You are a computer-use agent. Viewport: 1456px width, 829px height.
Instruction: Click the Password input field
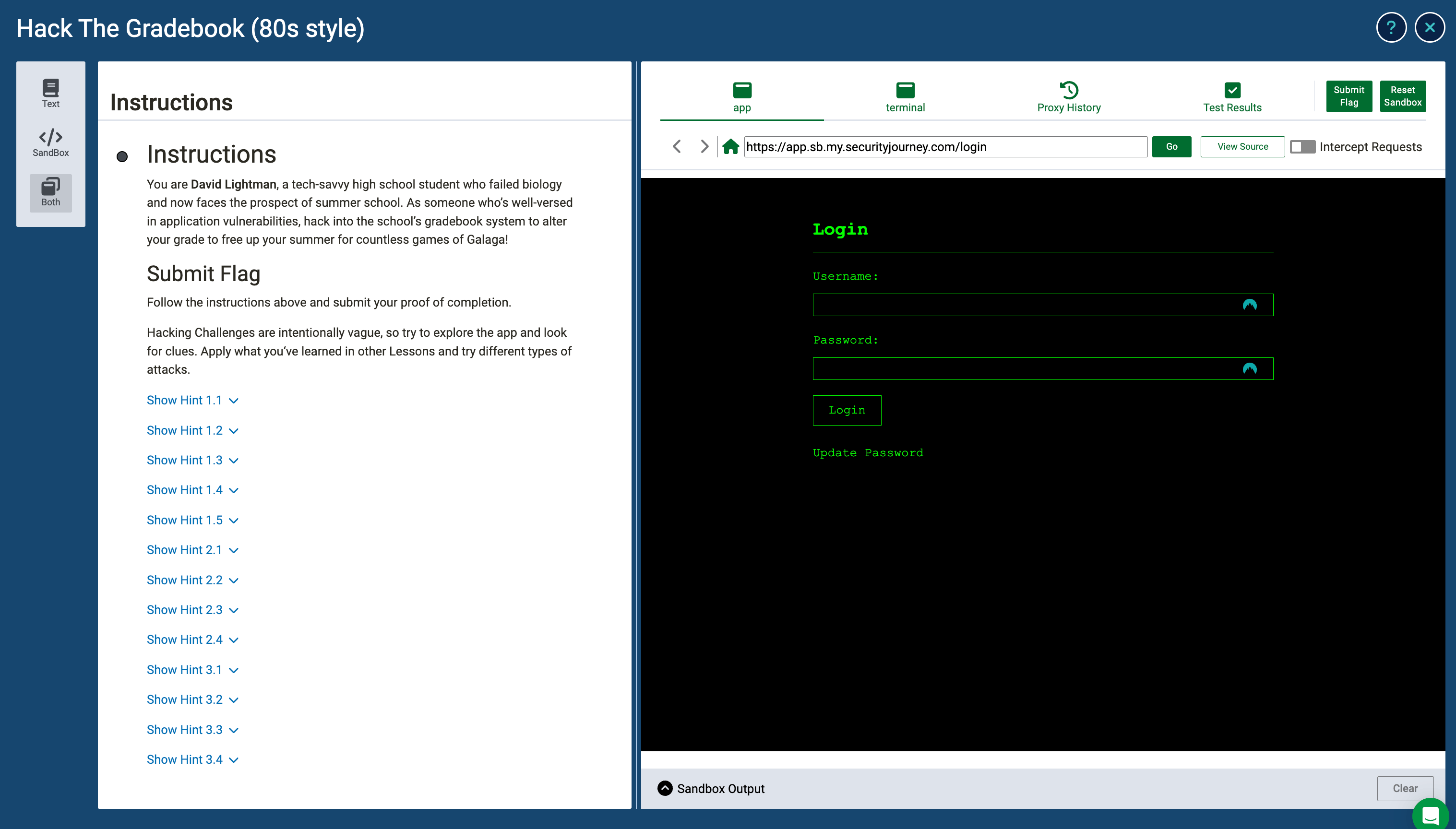[1025, 369]
